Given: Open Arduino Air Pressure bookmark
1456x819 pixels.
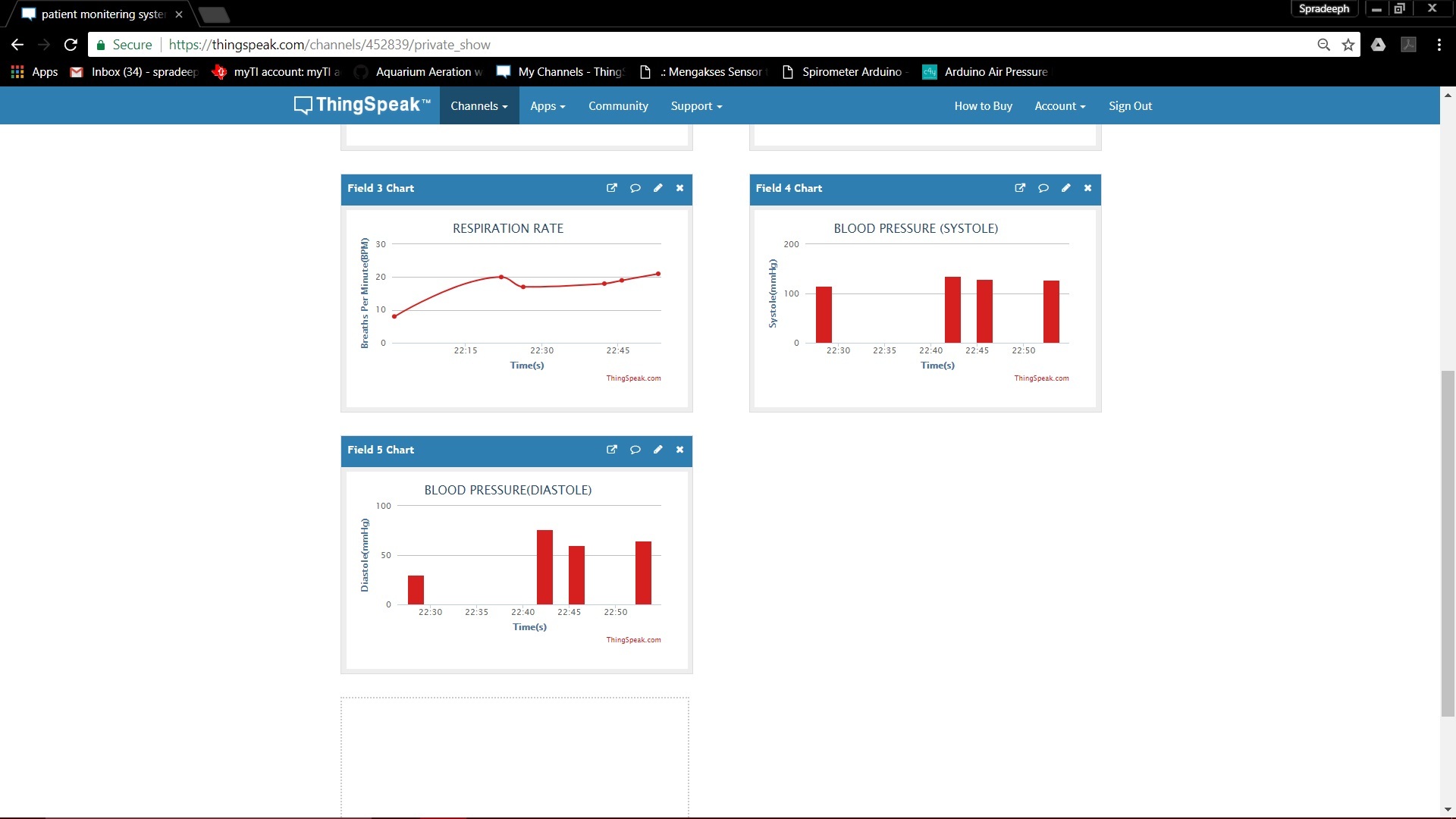Looking at the screenshot, I should [x=986, y=72].
